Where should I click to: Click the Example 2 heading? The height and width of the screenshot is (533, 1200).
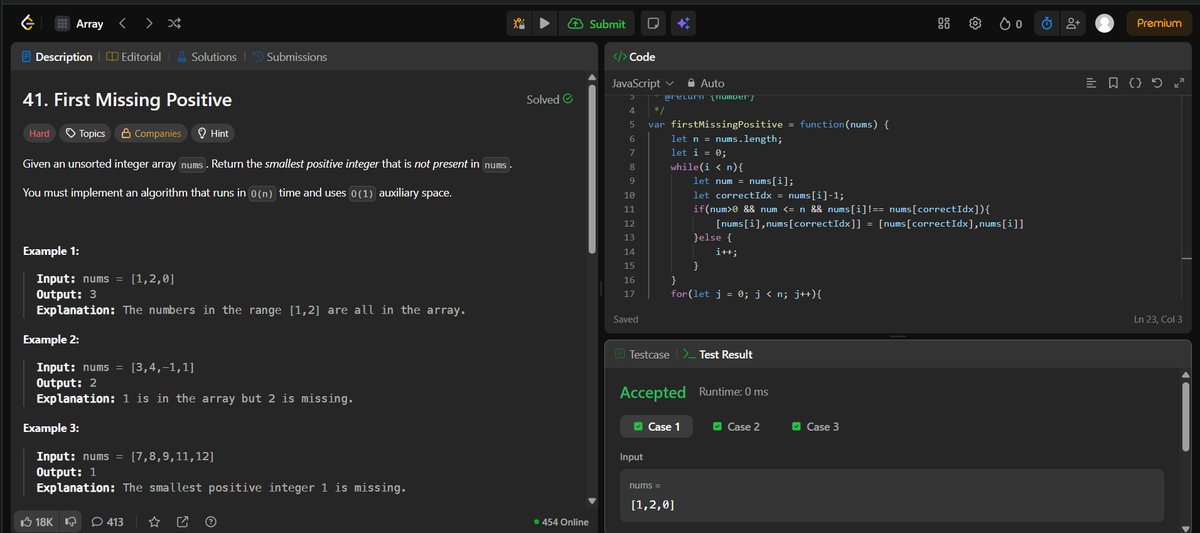pos(51,340)
